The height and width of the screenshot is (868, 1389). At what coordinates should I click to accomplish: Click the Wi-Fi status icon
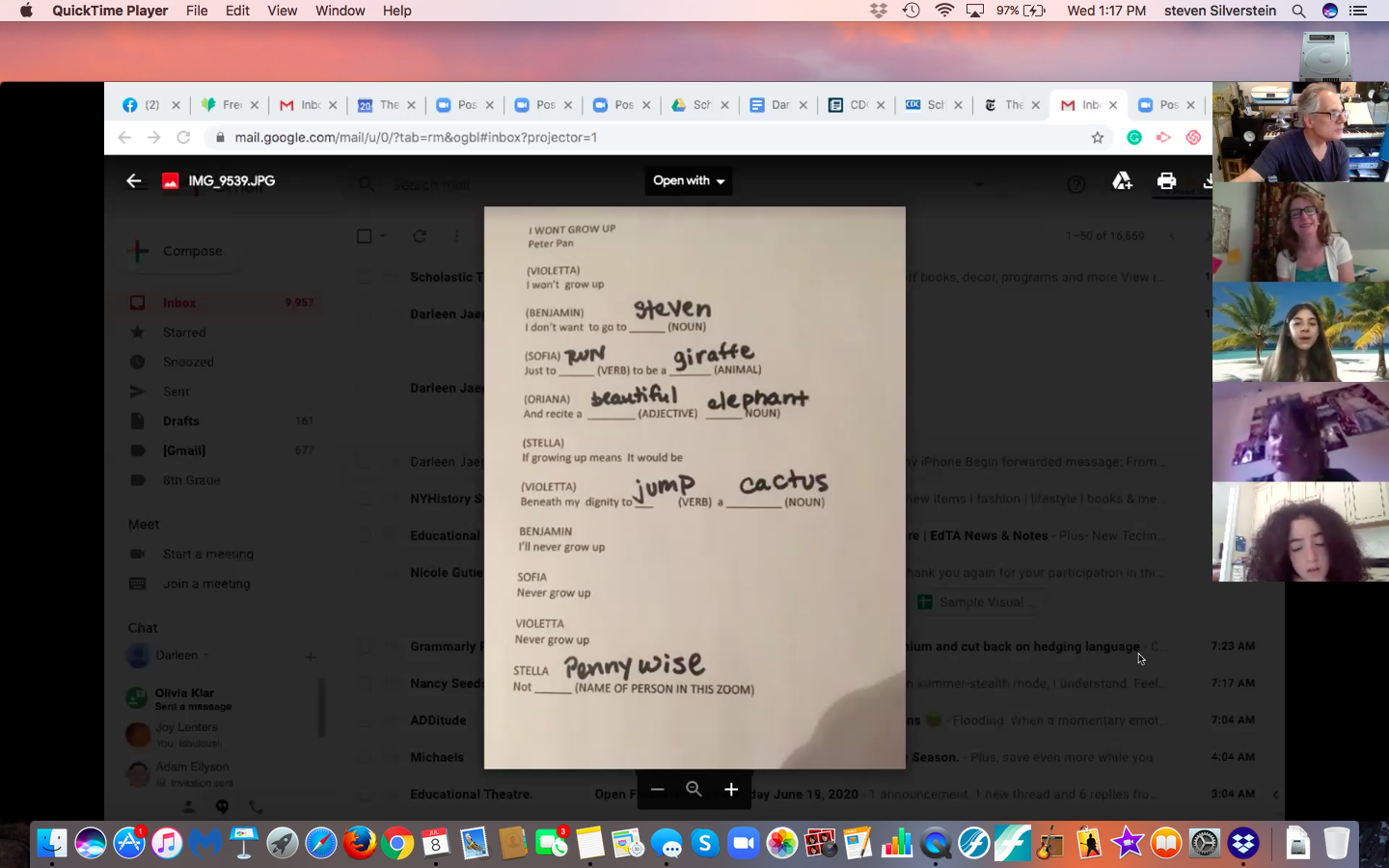pos(944,11)
